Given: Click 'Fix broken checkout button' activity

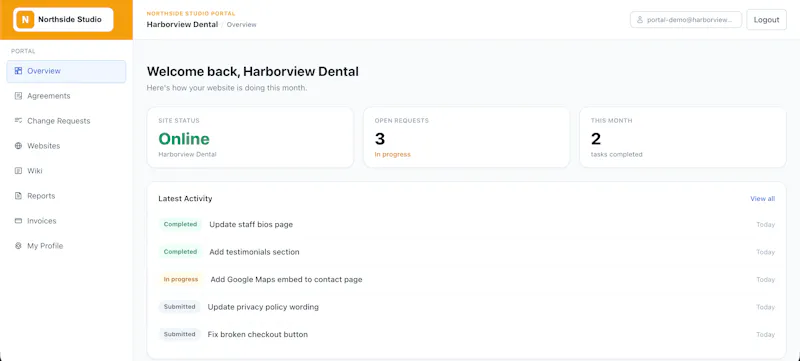Looking at the screenshot, I should pos(258,334).
